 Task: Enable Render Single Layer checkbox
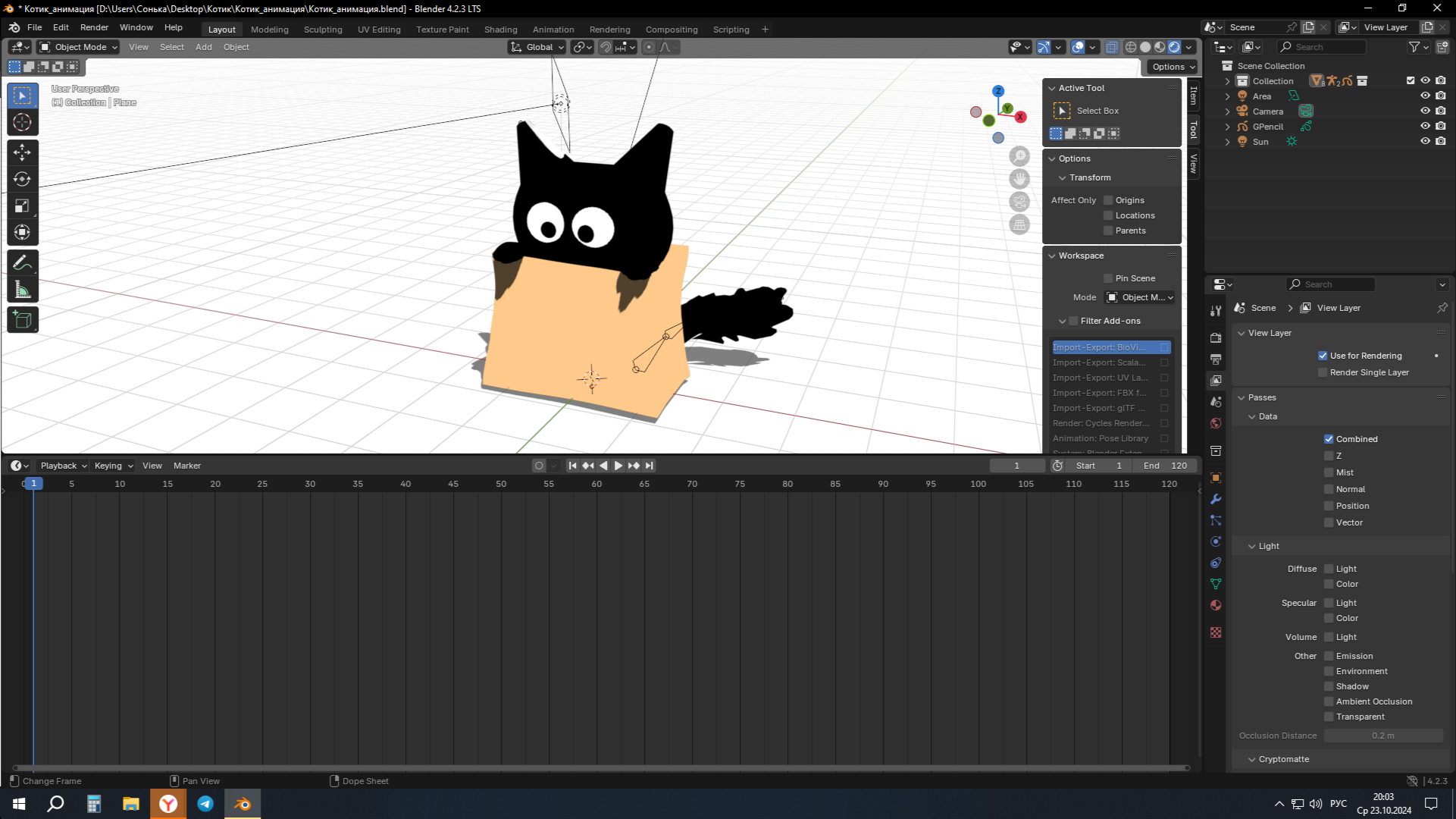pyautogui.click(x=1323, y=372)
